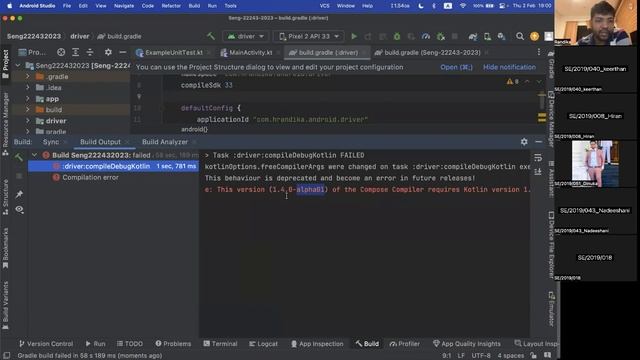Screen dimensions: 640x360
Task: Open the driver run configuration dropdown
Action: pyautogui.click(x=245, y=36)
